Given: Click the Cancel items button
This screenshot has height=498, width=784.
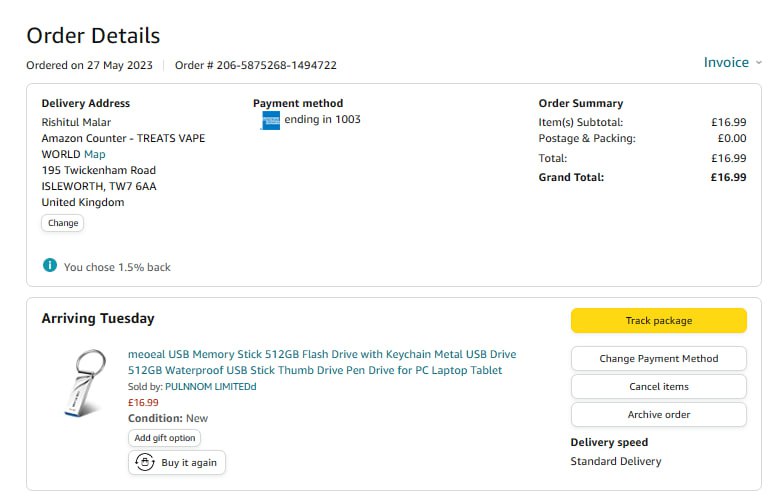Looking at the screenshot, I should tap(658, 387).
